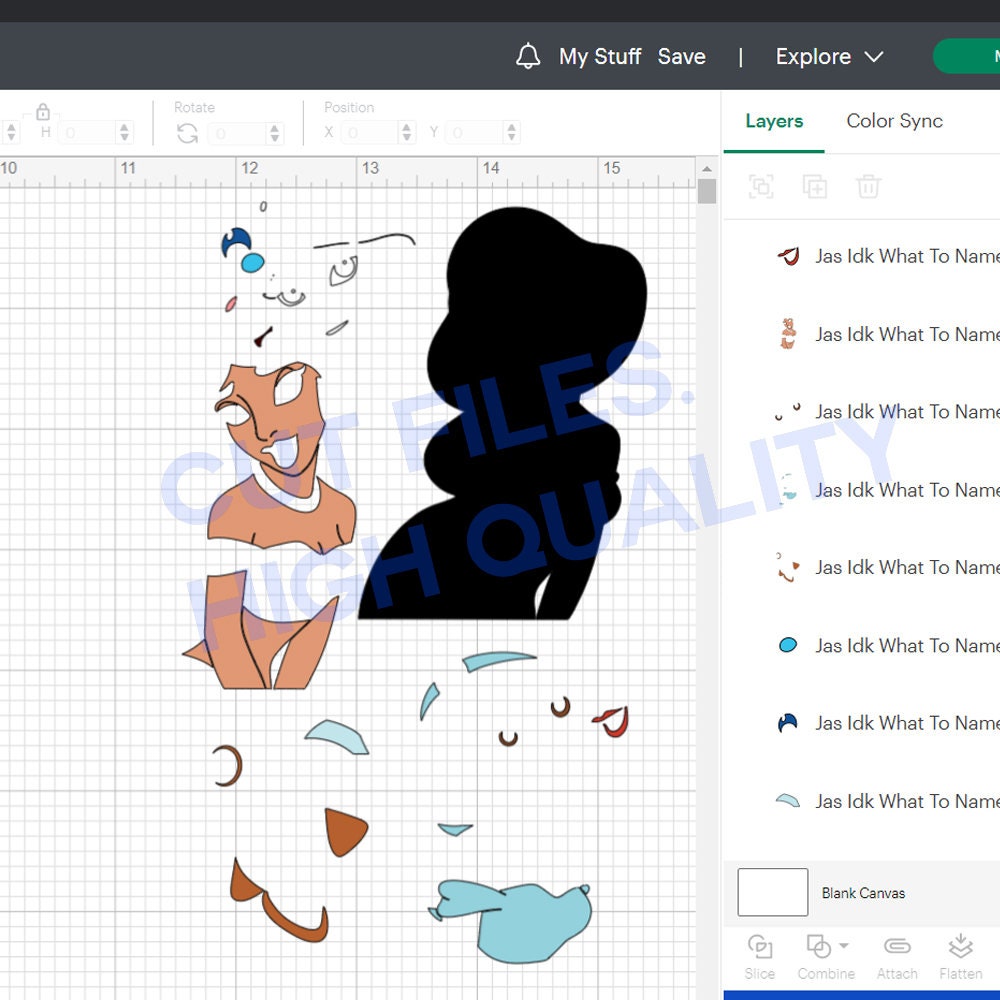Focus the Position Y field
Screen dimensions: 1000x1000
(x=474, y=133)
